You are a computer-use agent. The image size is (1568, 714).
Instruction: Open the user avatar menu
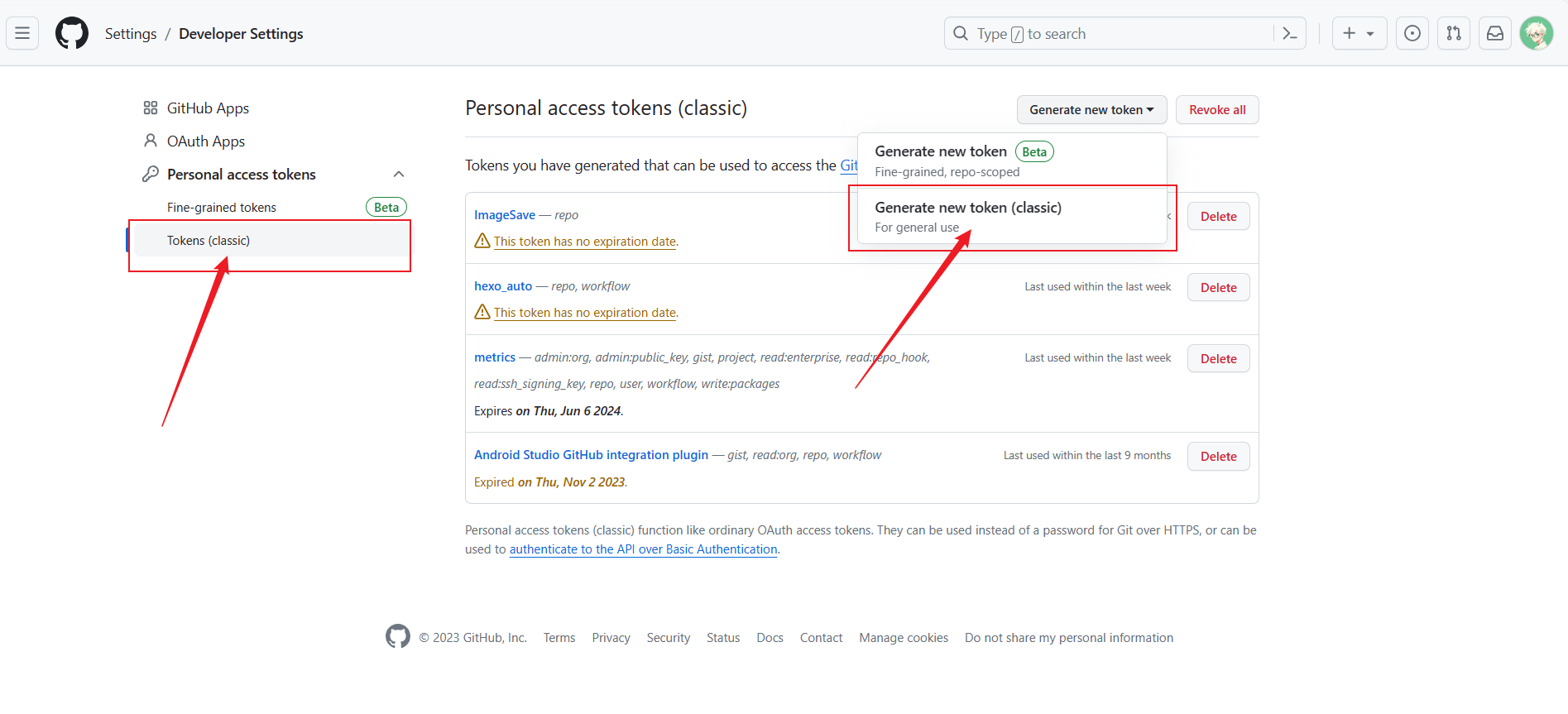(1537, 33)
